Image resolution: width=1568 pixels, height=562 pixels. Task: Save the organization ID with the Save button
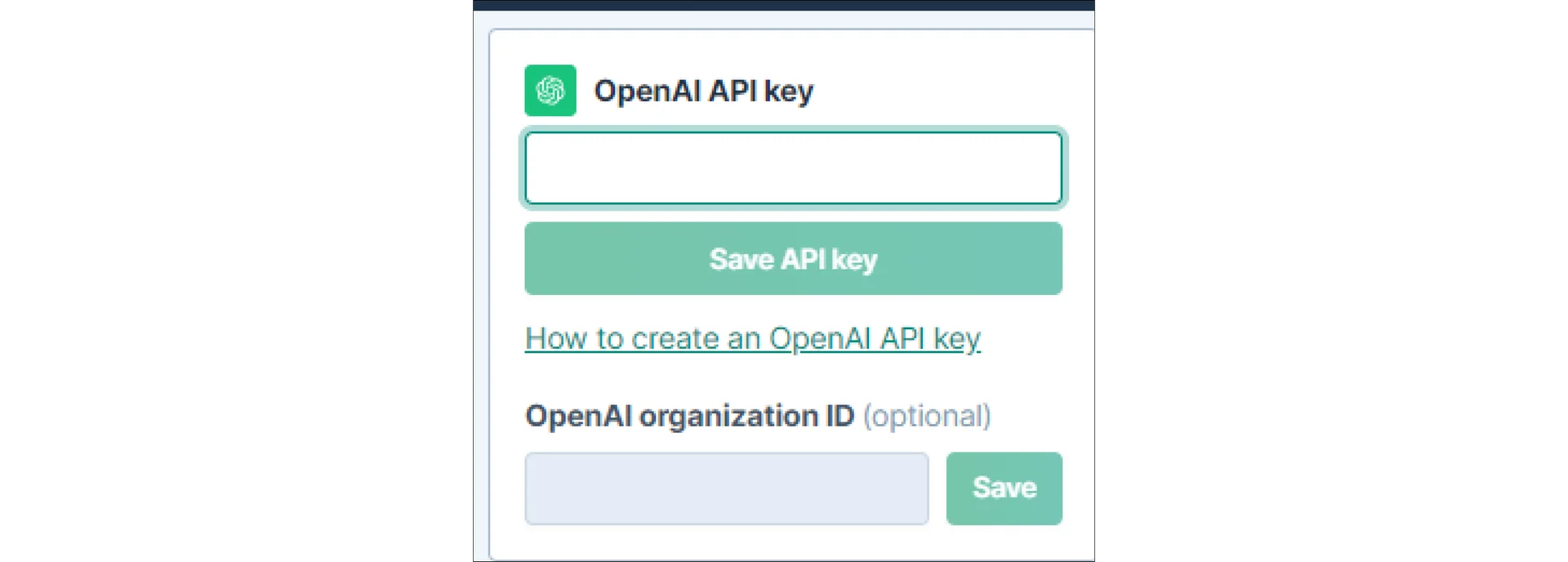click(x=1004, y=488)
